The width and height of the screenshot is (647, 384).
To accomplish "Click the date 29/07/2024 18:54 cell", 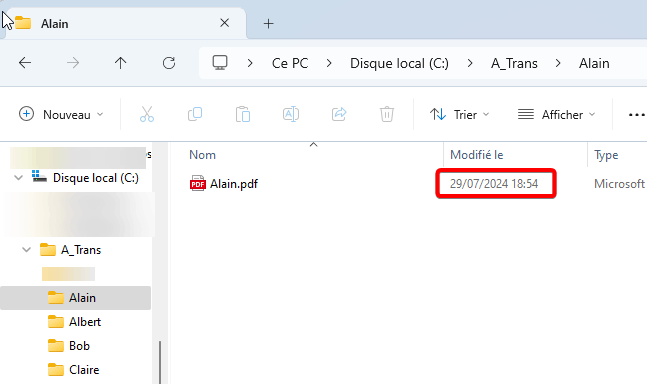I will [x=494, y=184].
